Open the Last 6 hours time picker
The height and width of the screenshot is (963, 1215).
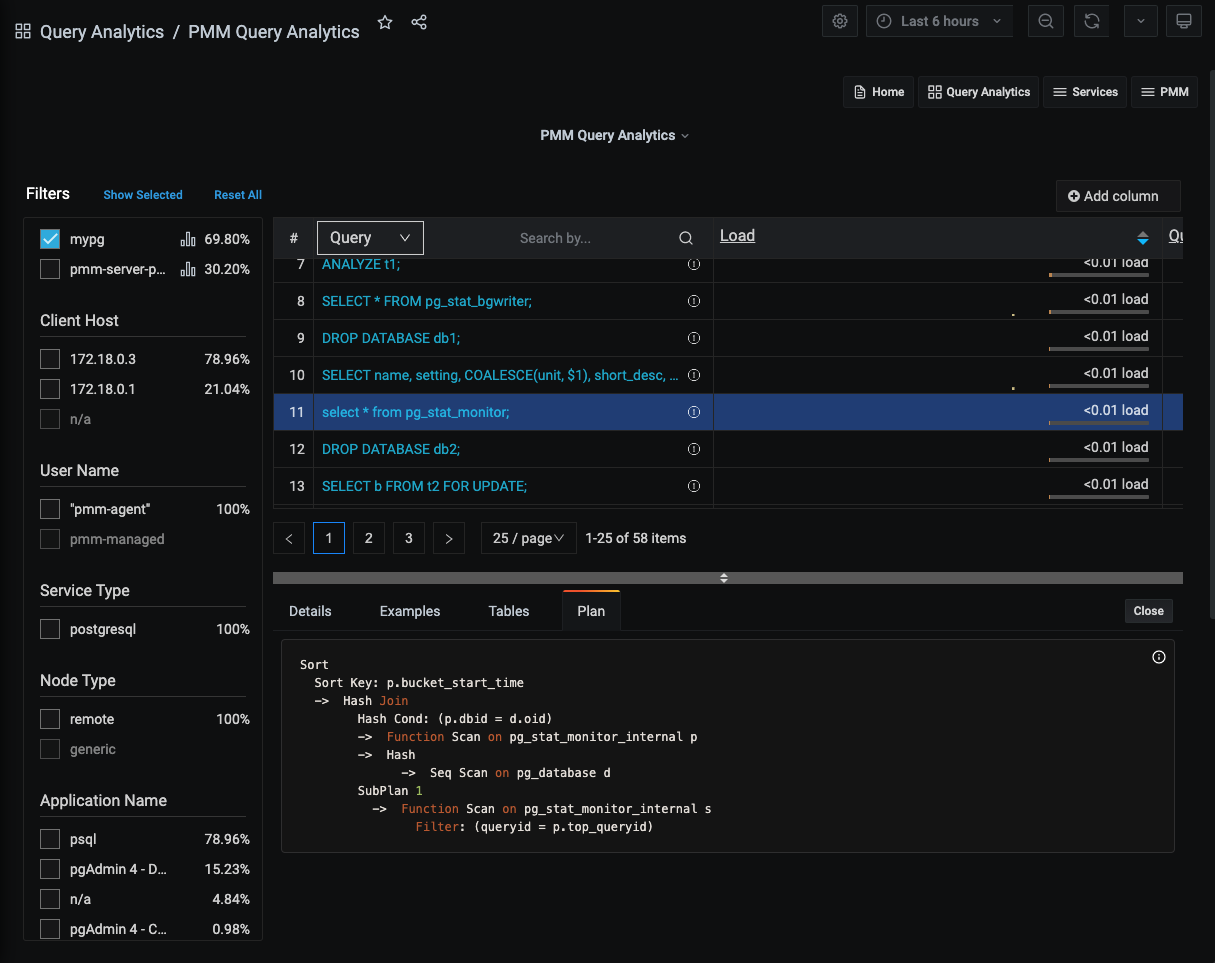point(939,21)
